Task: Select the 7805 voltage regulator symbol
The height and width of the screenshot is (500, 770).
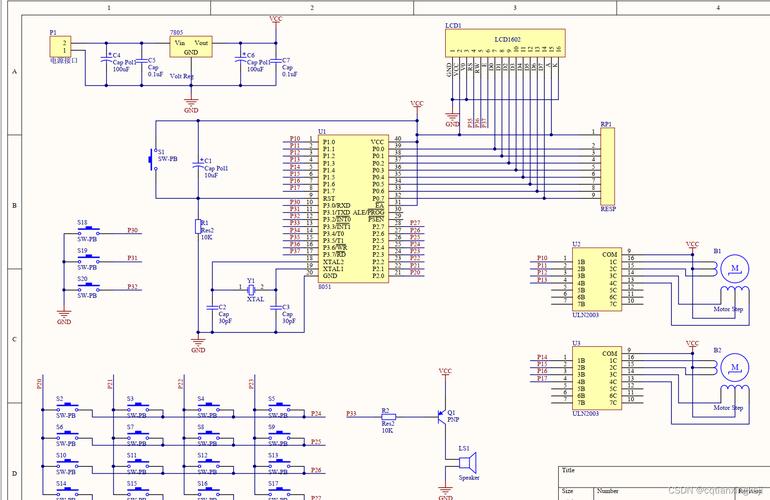Action: pos(190,49)
